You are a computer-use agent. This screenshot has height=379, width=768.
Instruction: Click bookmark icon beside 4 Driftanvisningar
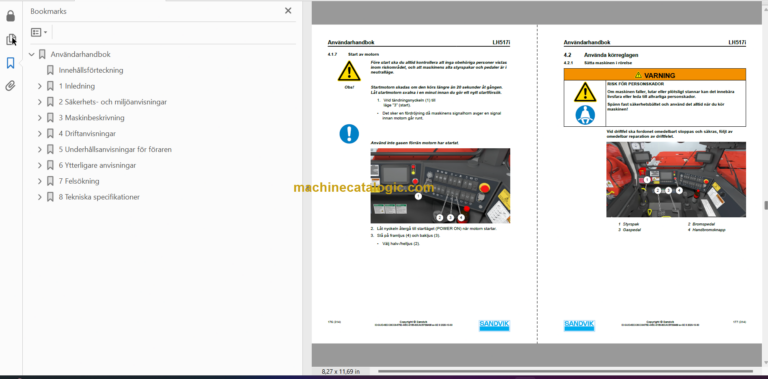(50, 134)
